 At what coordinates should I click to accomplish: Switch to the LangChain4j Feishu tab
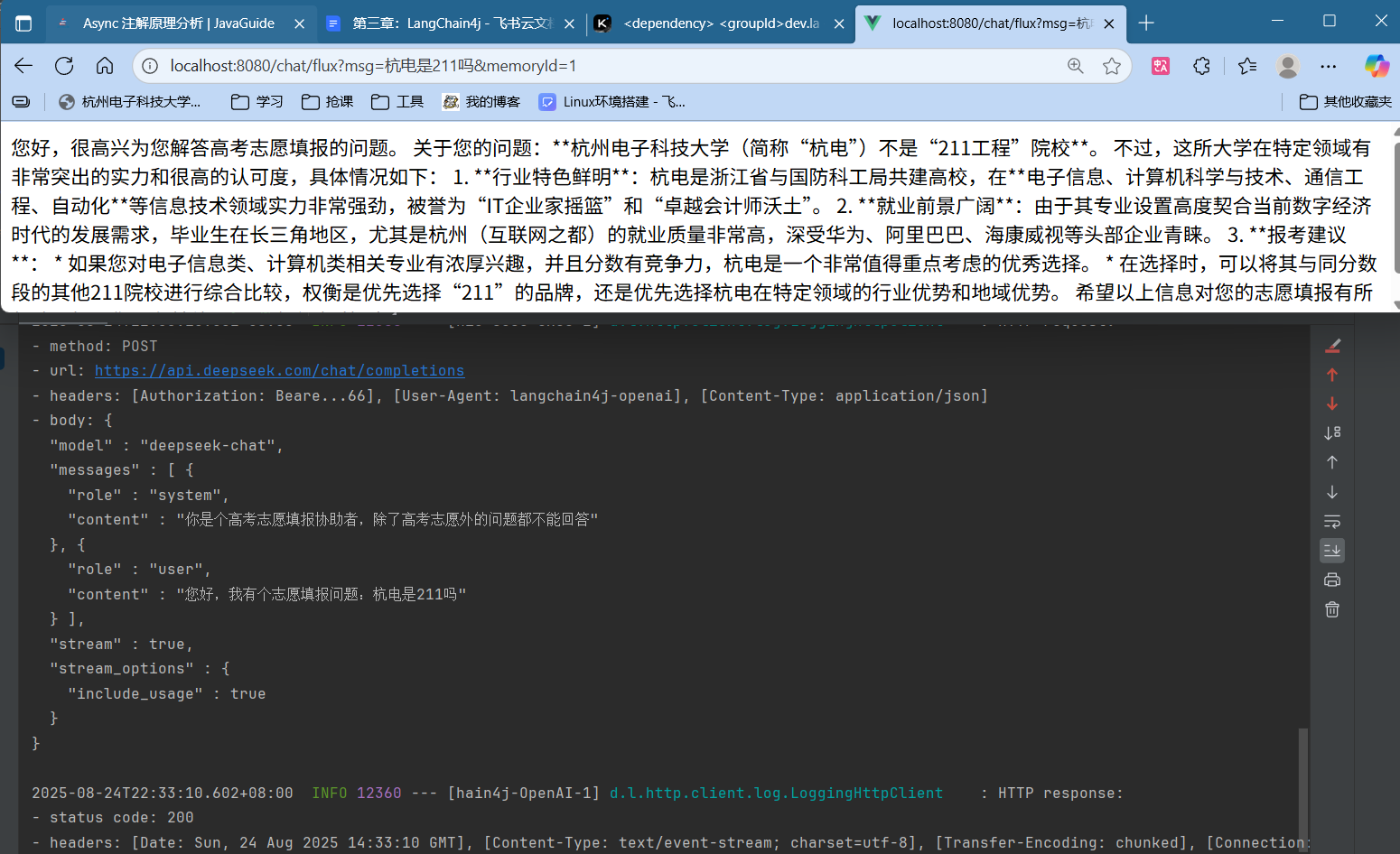click(x=450, y=23)
